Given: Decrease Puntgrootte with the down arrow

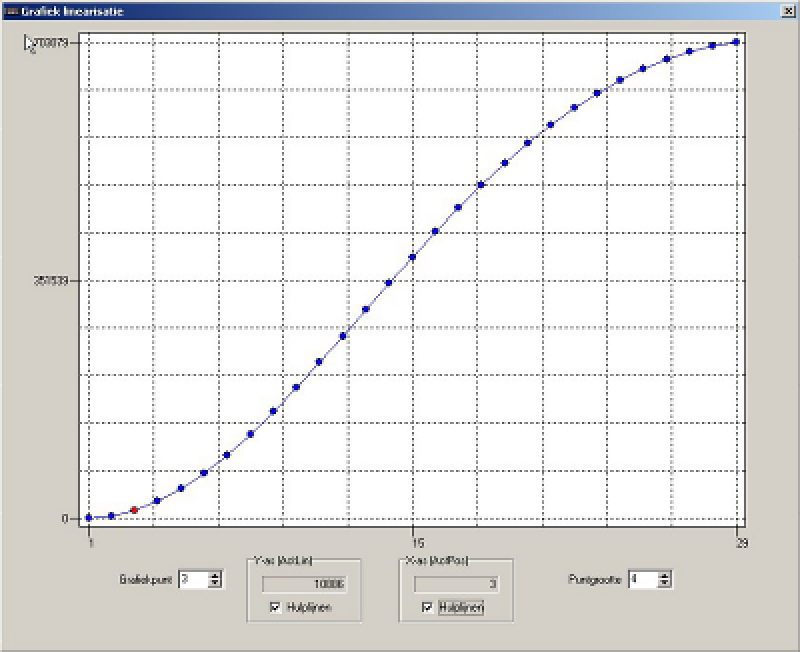Looking at the screenshot, I should (665, 584).
